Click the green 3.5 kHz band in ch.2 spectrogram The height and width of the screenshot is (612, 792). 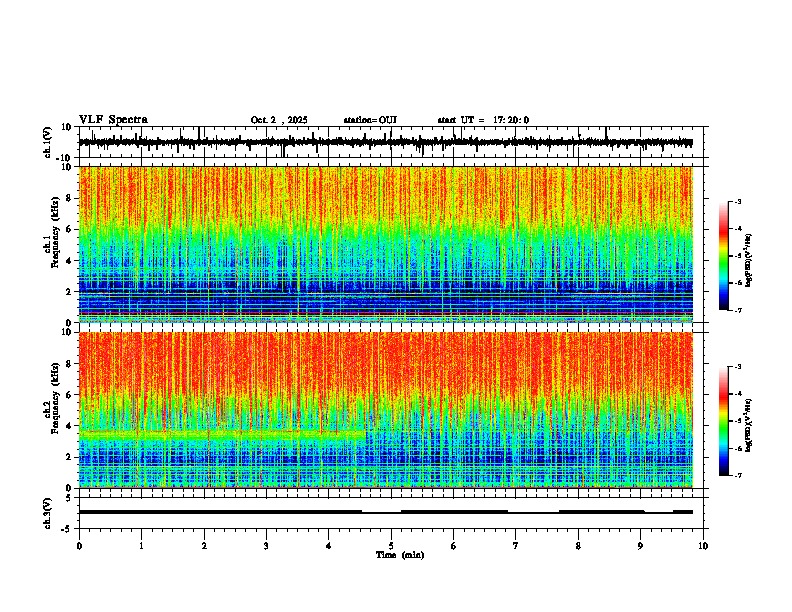pyautogui.click(x=222, y=434)
